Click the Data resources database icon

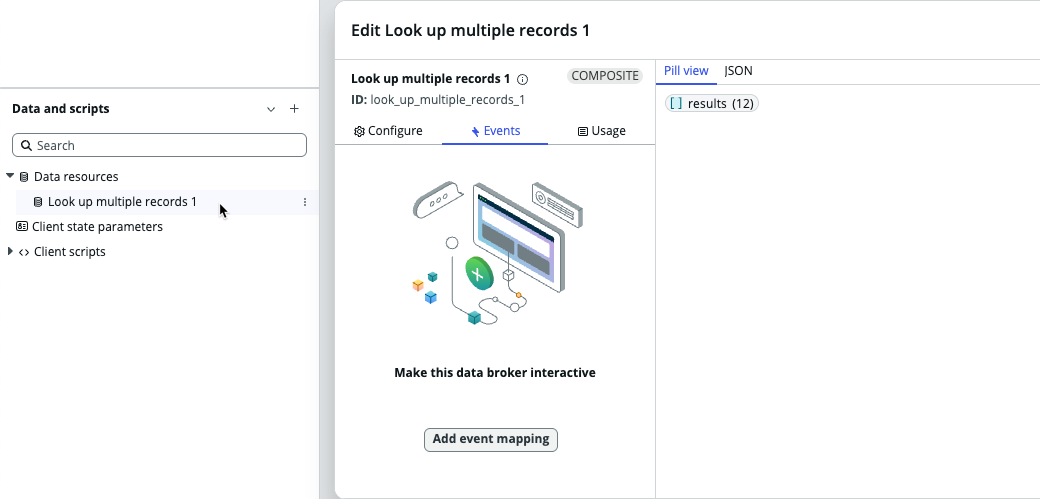(x=25, y=177)
